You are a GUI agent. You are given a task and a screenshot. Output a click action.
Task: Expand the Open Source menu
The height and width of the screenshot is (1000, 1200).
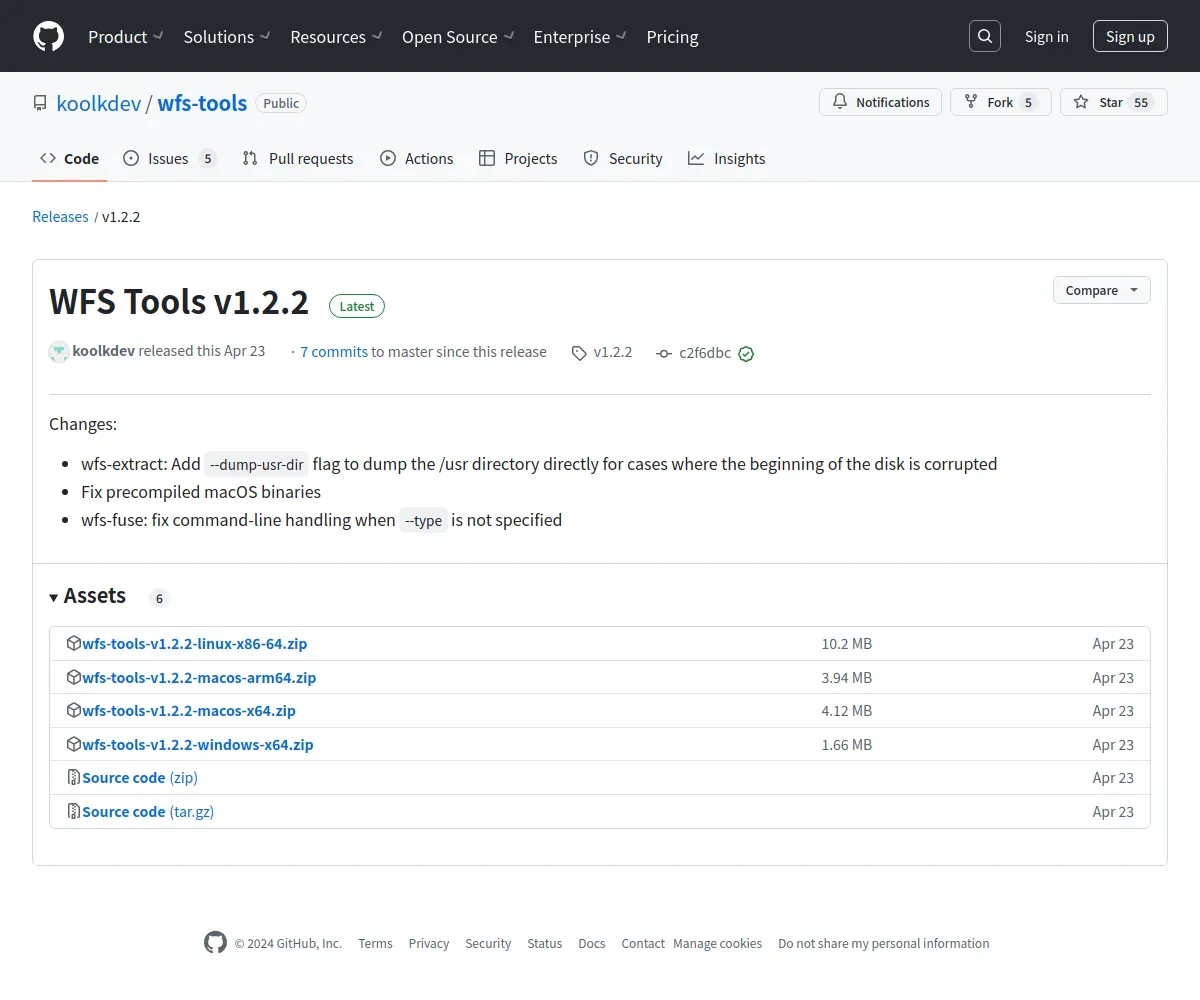pyautogui.click(x=458, y=37)
